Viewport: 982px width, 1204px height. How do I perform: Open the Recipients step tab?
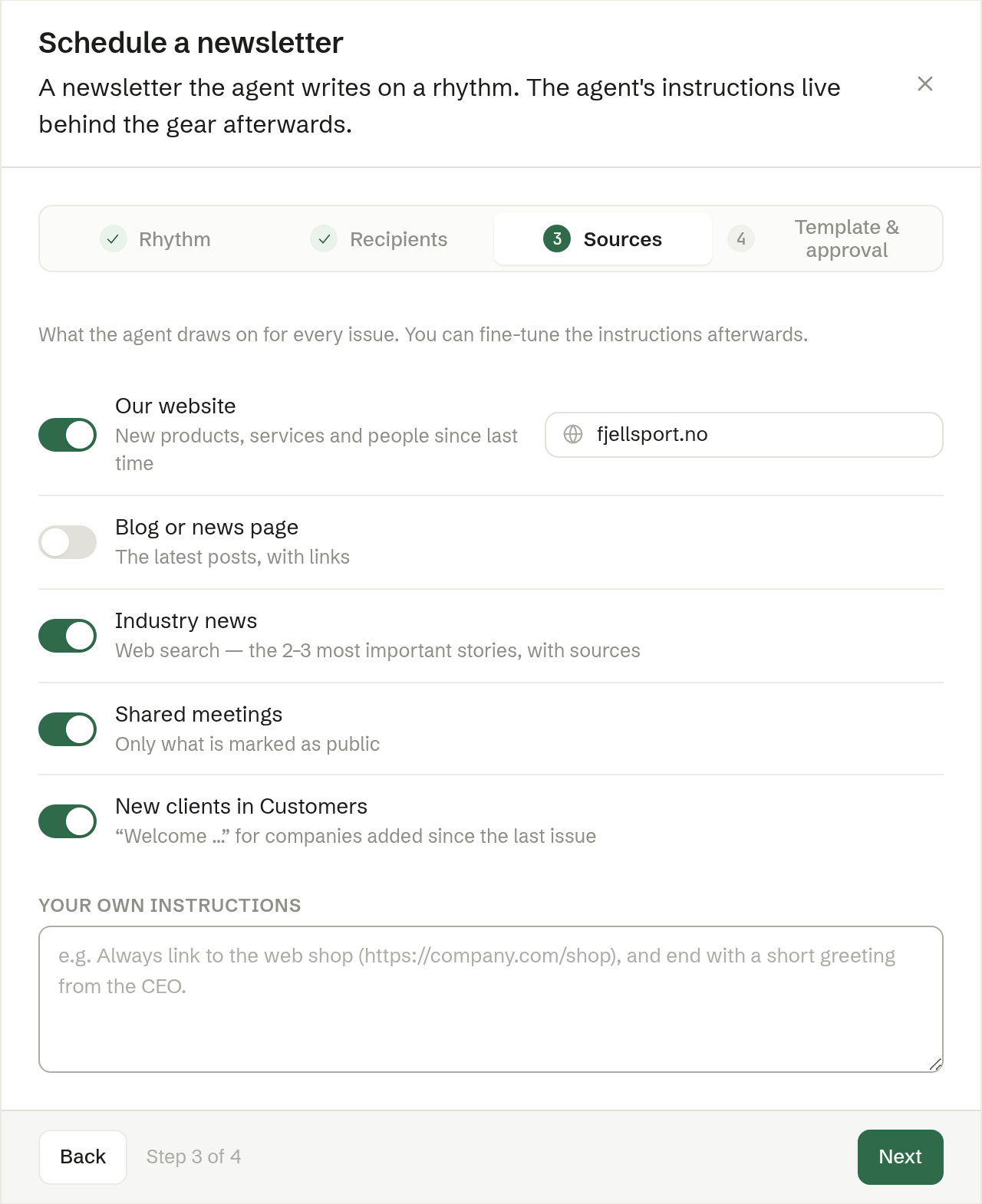(x=379, y=238)
